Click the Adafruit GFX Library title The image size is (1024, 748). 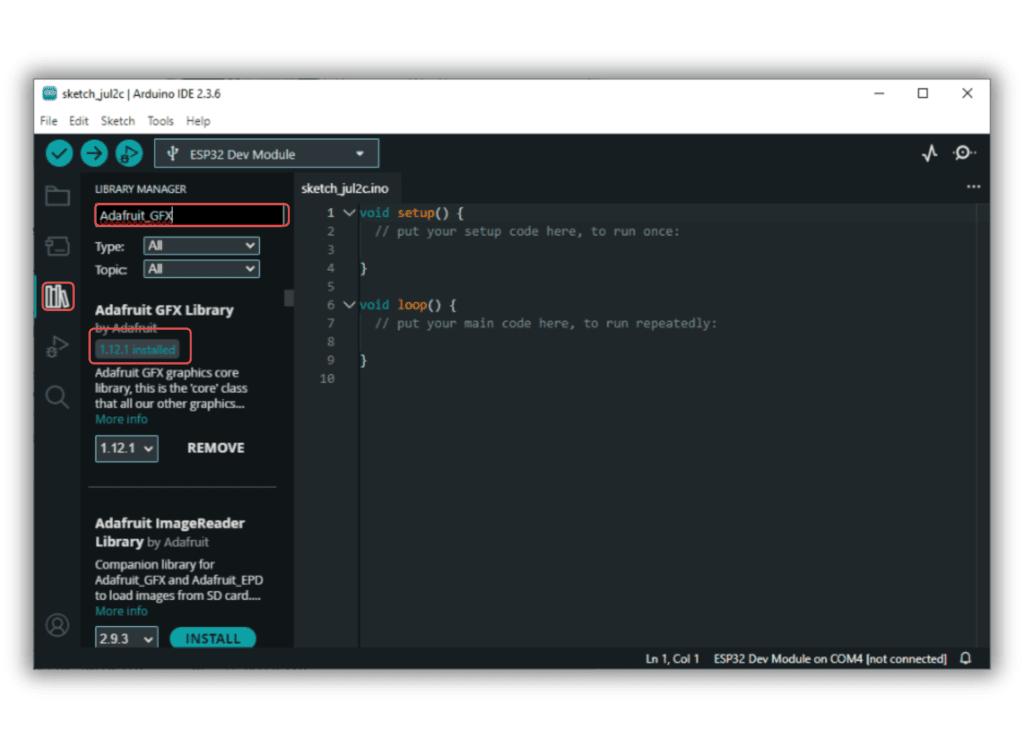(x=164, y=310)
